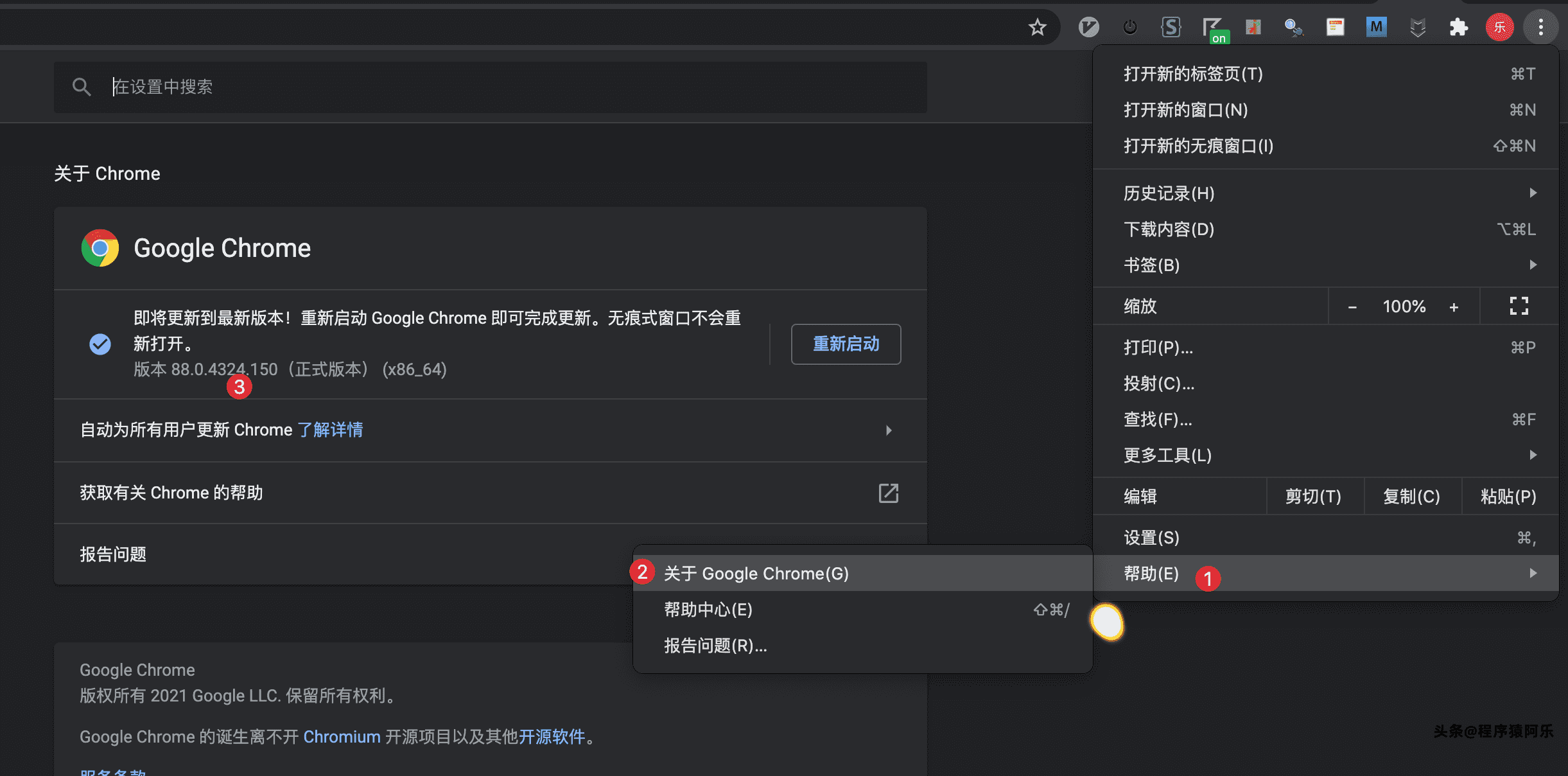
Task: Click the settings search magnifier icon
Action: [x=82, y=87]
